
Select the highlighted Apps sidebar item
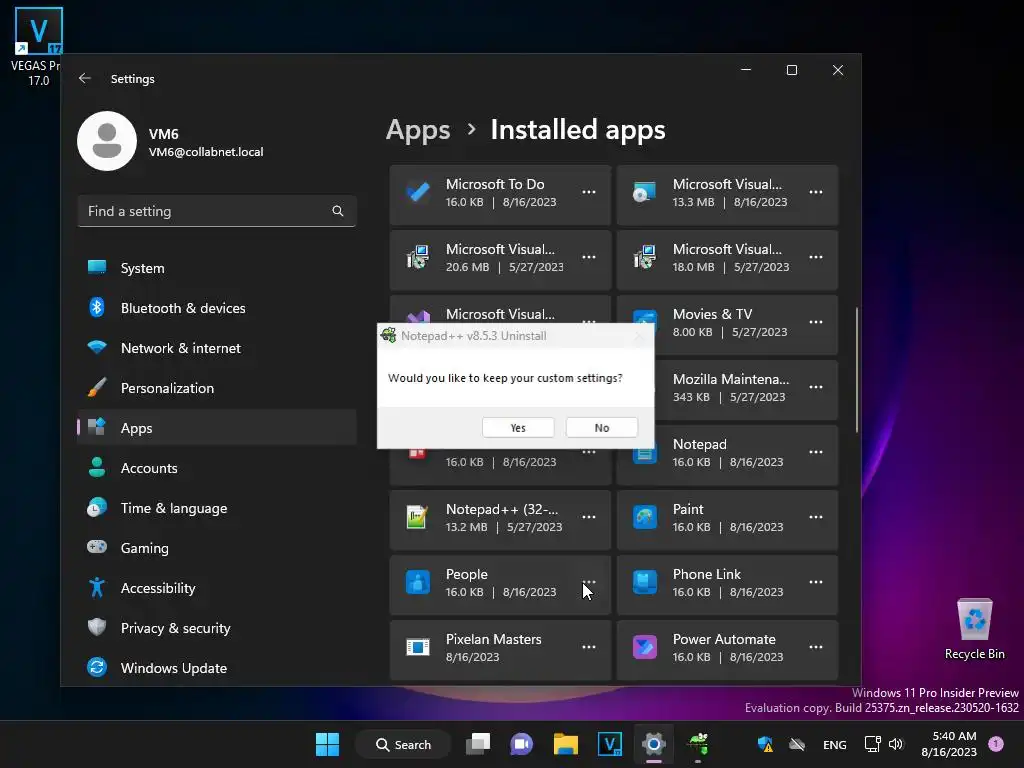216,428
